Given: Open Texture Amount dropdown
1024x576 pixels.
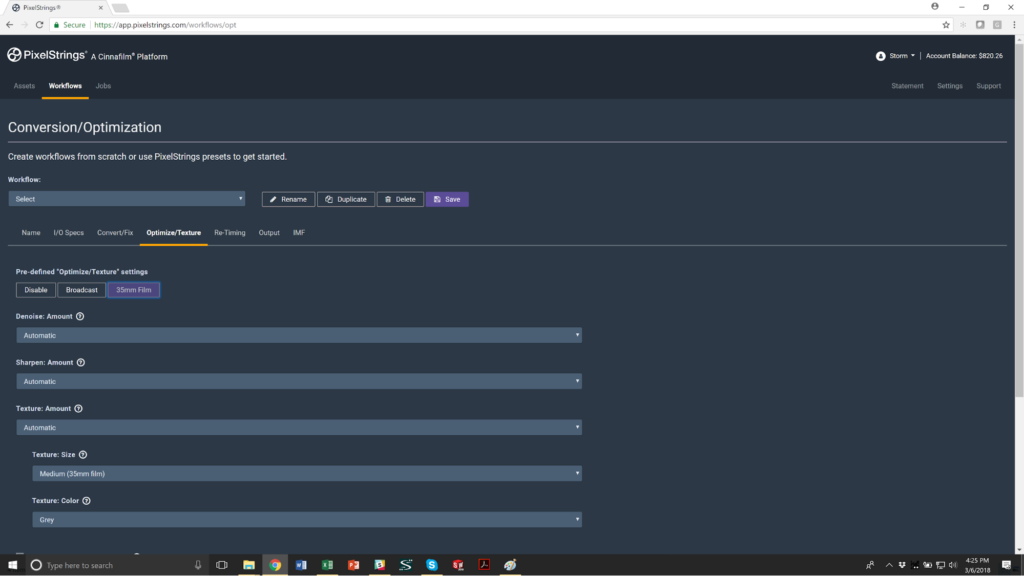Looking at the screenshot, I should point(299,427).
